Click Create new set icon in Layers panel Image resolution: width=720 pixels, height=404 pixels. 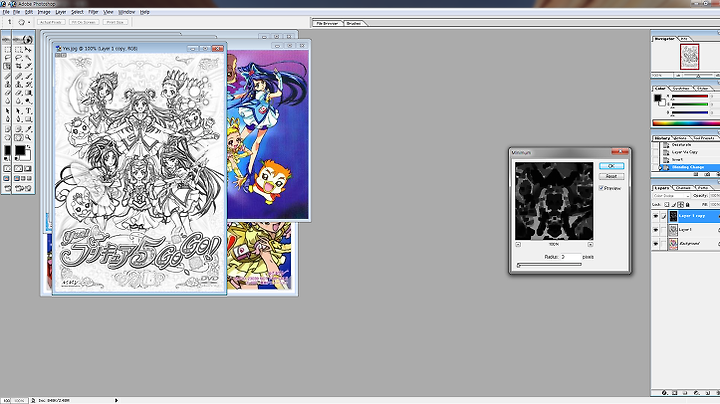coord(685,393)
